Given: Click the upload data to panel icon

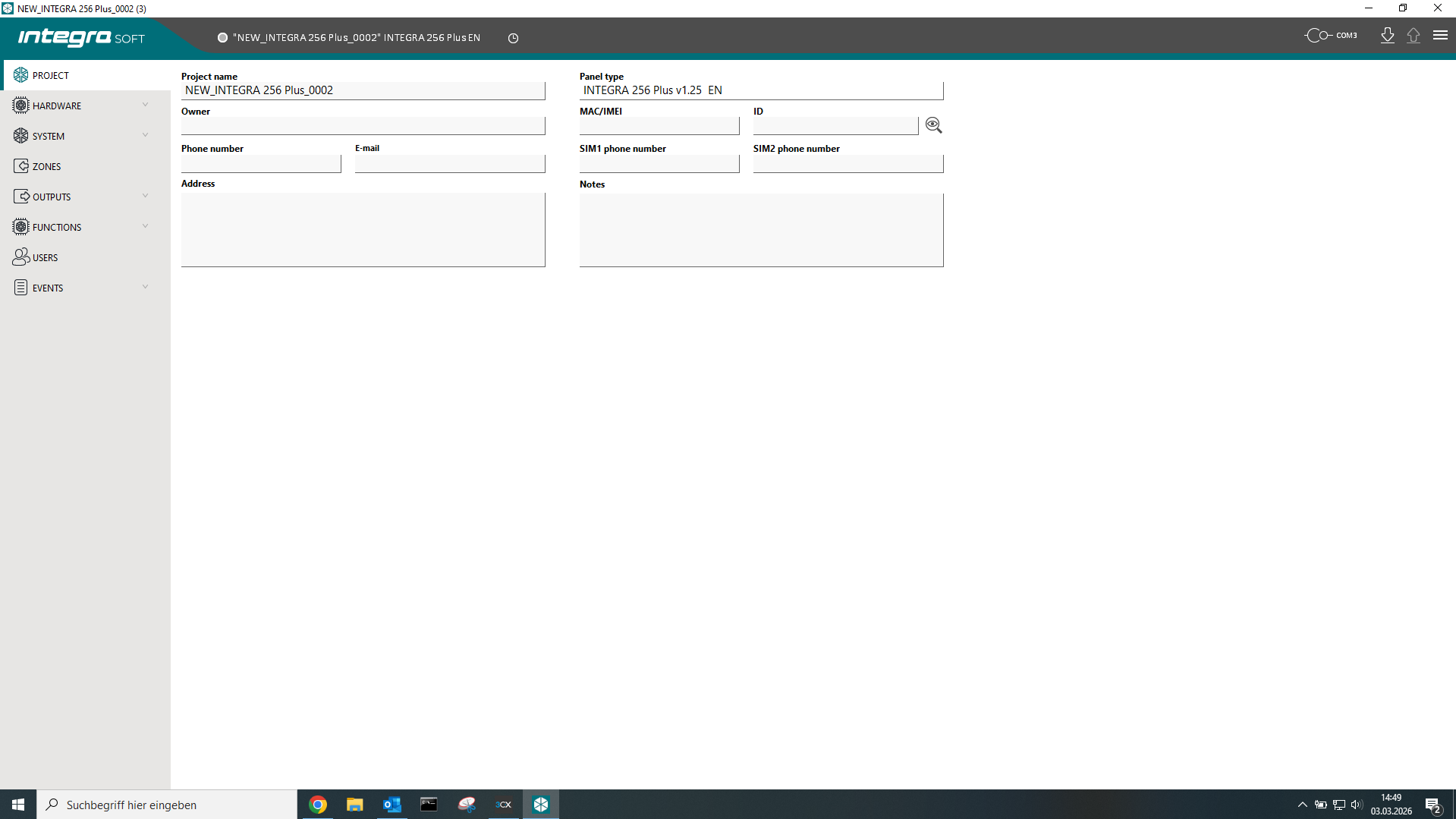Looking at the screenshot, I should 1413,36.
